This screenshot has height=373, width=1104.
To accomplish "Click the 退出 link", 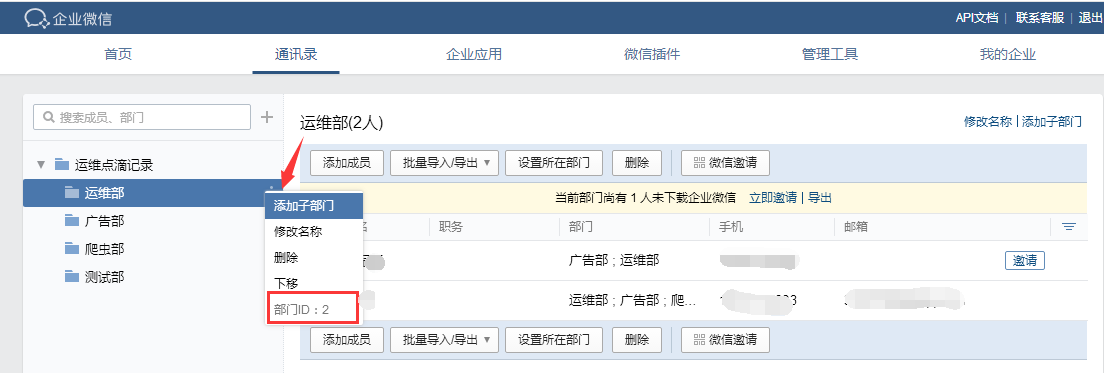I will pos(1091,18).
